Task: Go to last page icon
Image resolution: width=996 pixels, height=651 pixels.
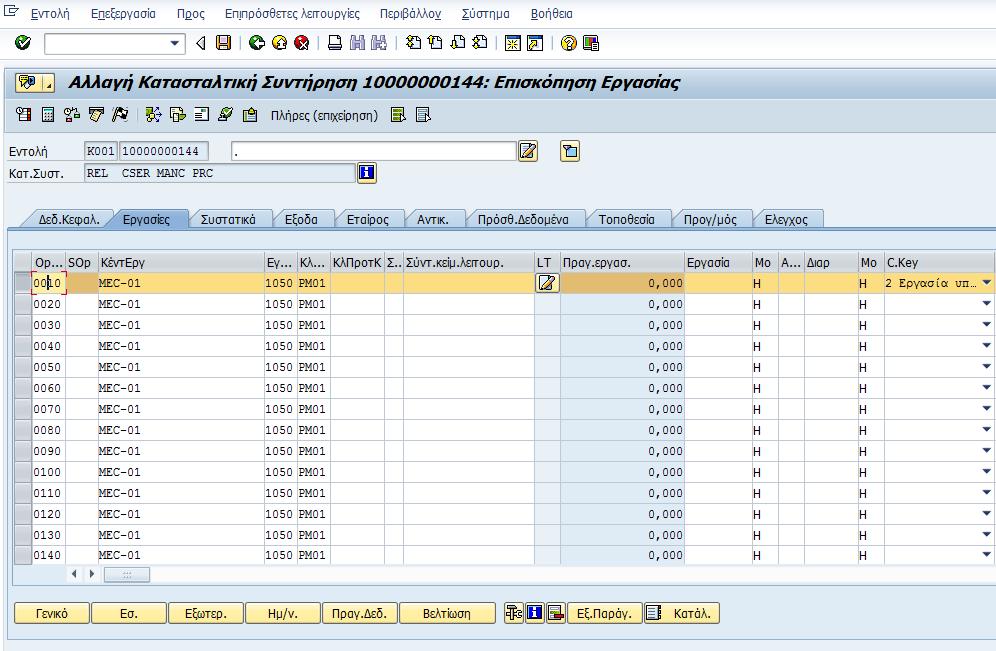Action: point(480,43)
